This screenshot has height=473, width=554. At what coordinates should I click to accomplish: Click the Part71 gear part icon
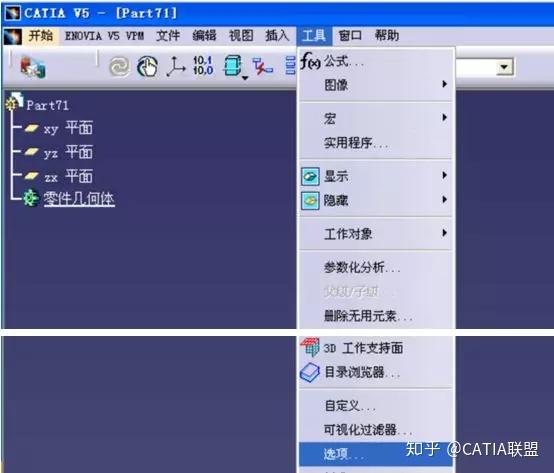14,102
